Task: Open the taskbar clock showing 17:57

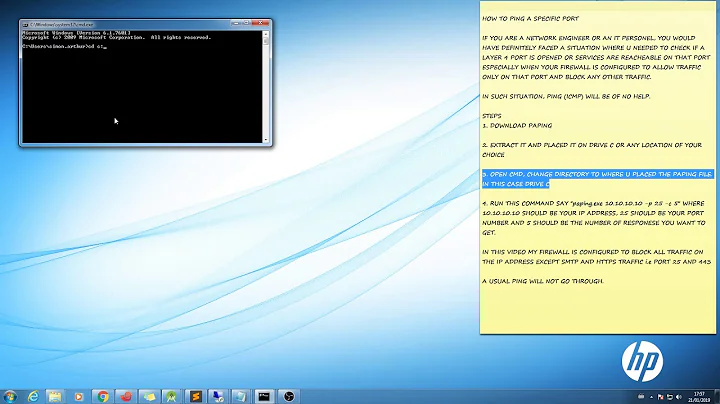Action: pyautogui.click(x=699, y=397)
